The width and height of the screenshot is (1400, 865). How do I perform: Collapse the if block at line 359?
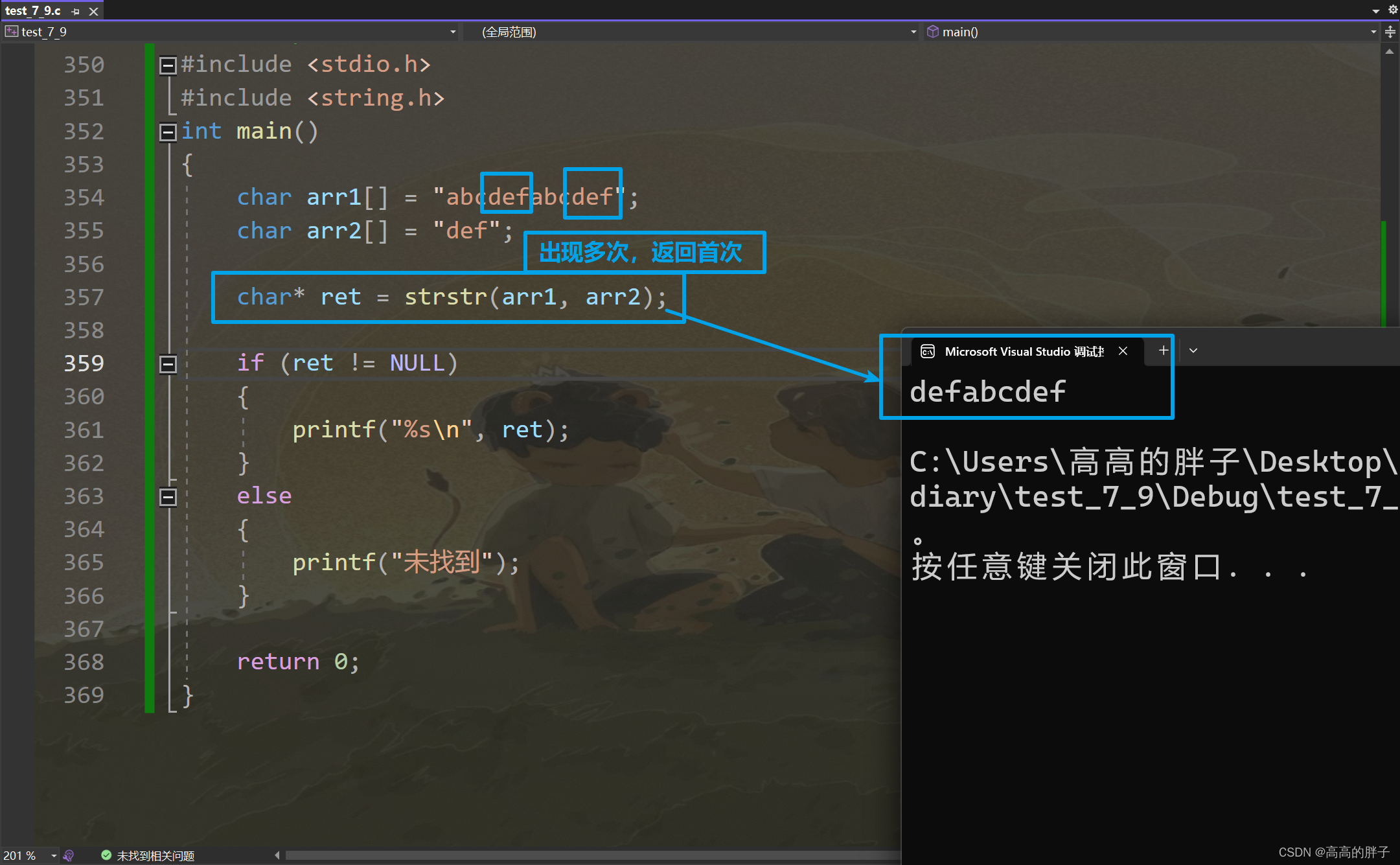click(x=168, y=364)
